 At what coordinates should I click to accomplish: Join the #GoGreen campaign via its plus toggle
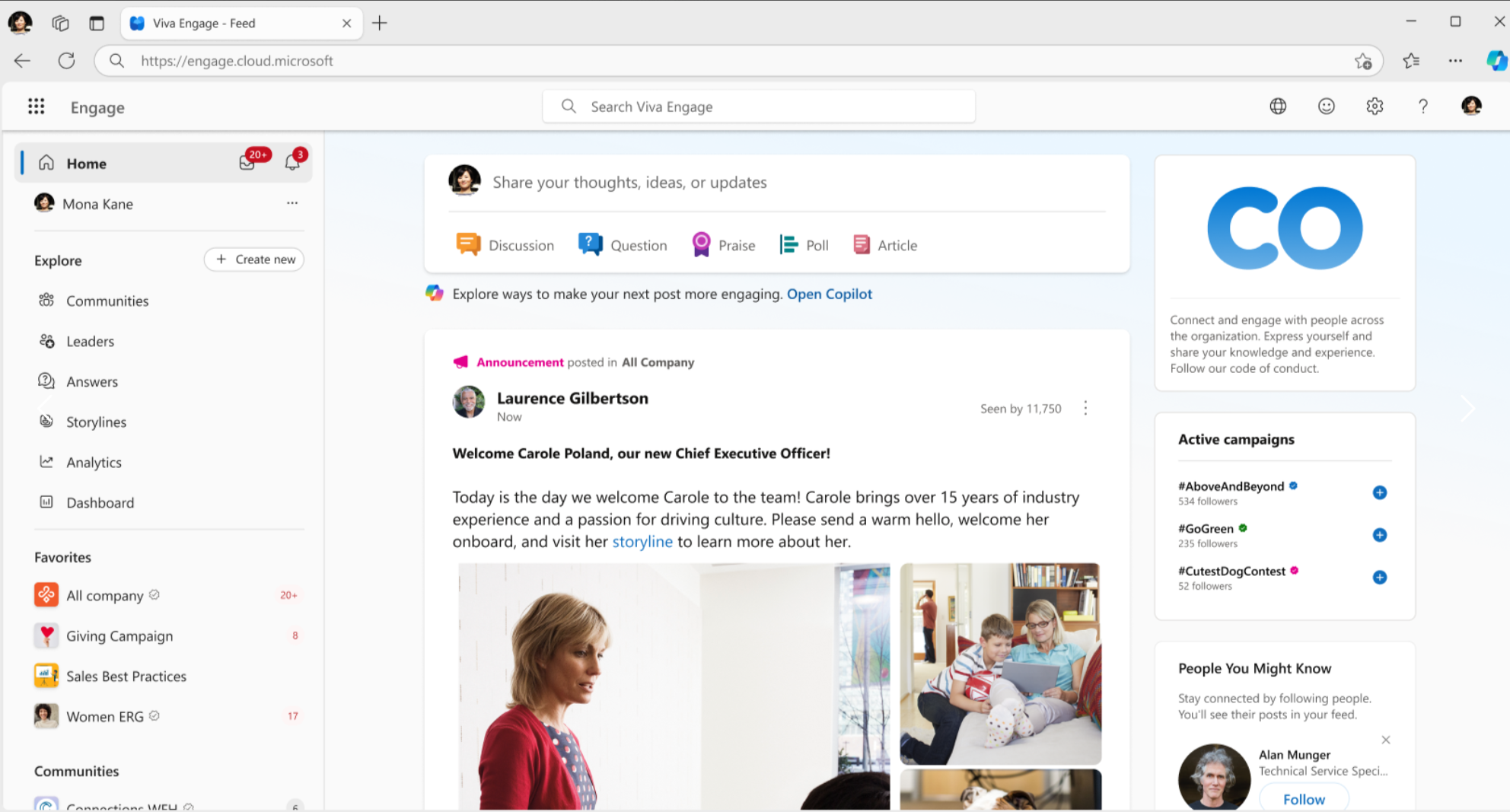click(x=1379, y=535)
